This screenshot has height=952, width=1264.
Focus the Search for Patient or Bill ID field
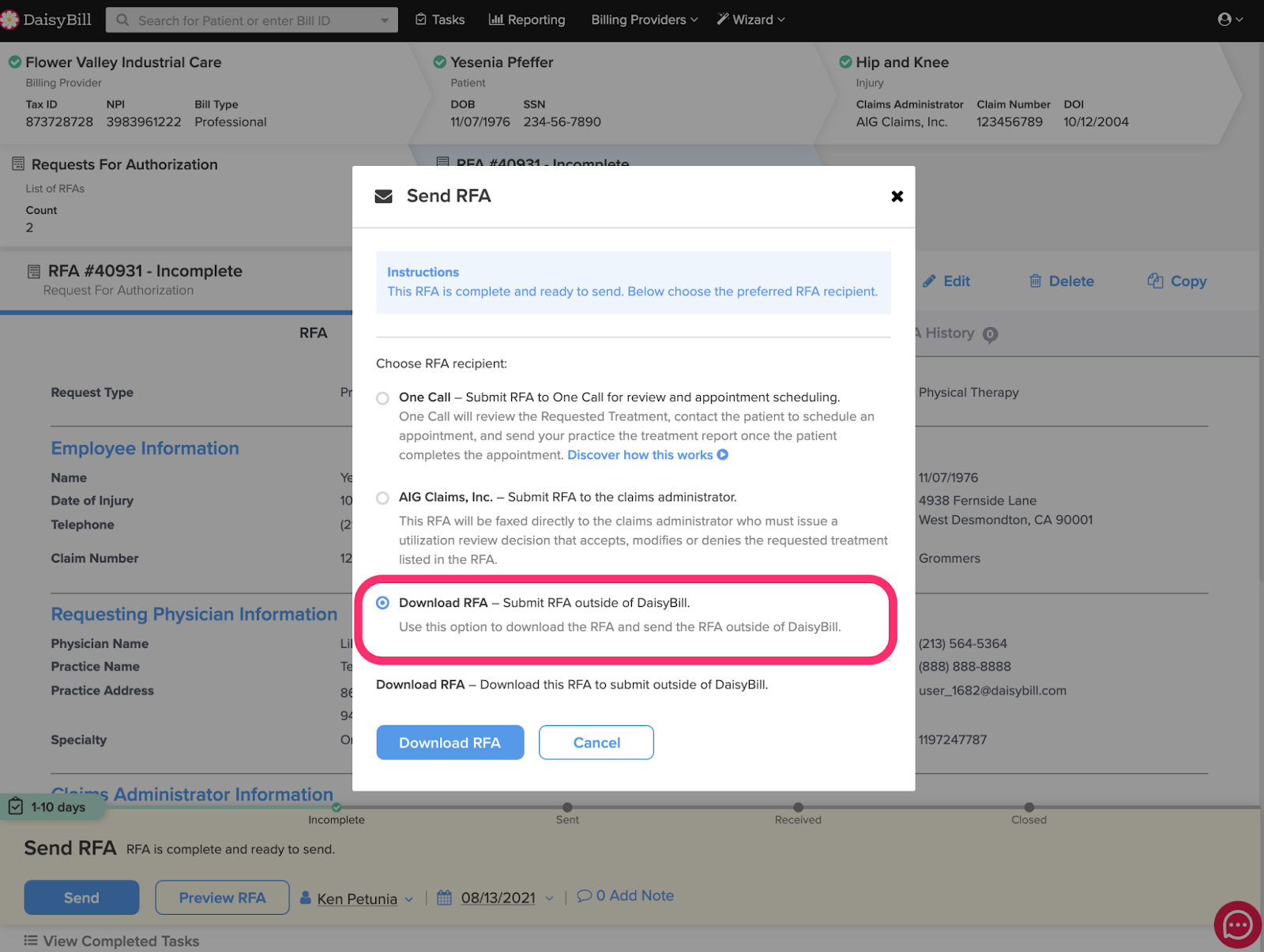(253, 21)
